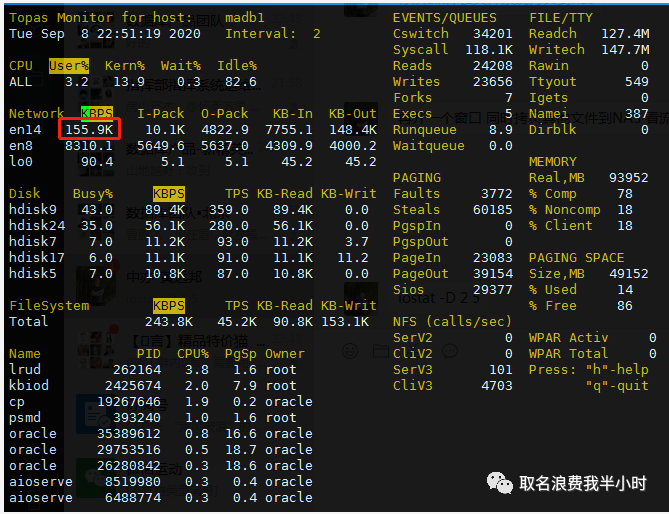This screenshot has height=514, width=669.
Task: Click the hdisk24 disk name
Action: click(x=37, y=226)
